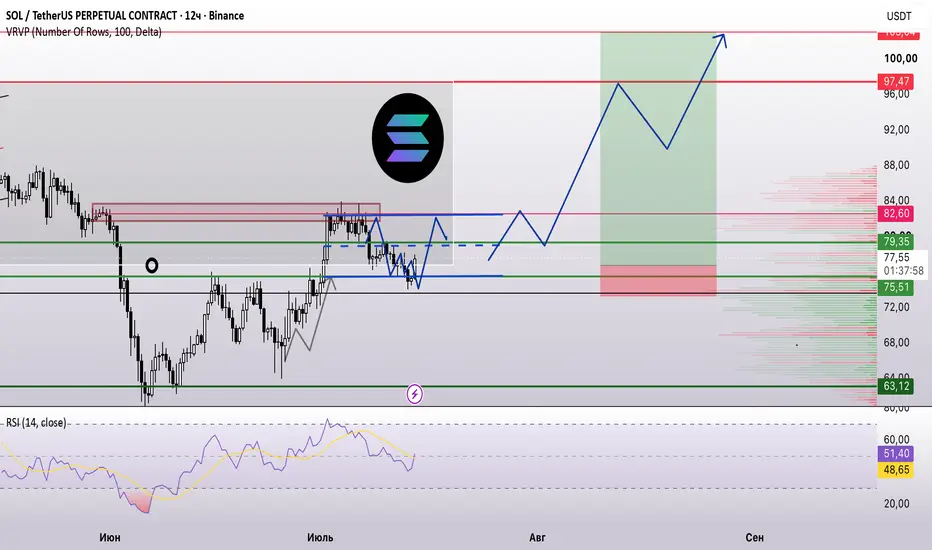Click the 100,00 price scale value
The height and width of the screenshot is (550, 932).
[x=900, y=58]
